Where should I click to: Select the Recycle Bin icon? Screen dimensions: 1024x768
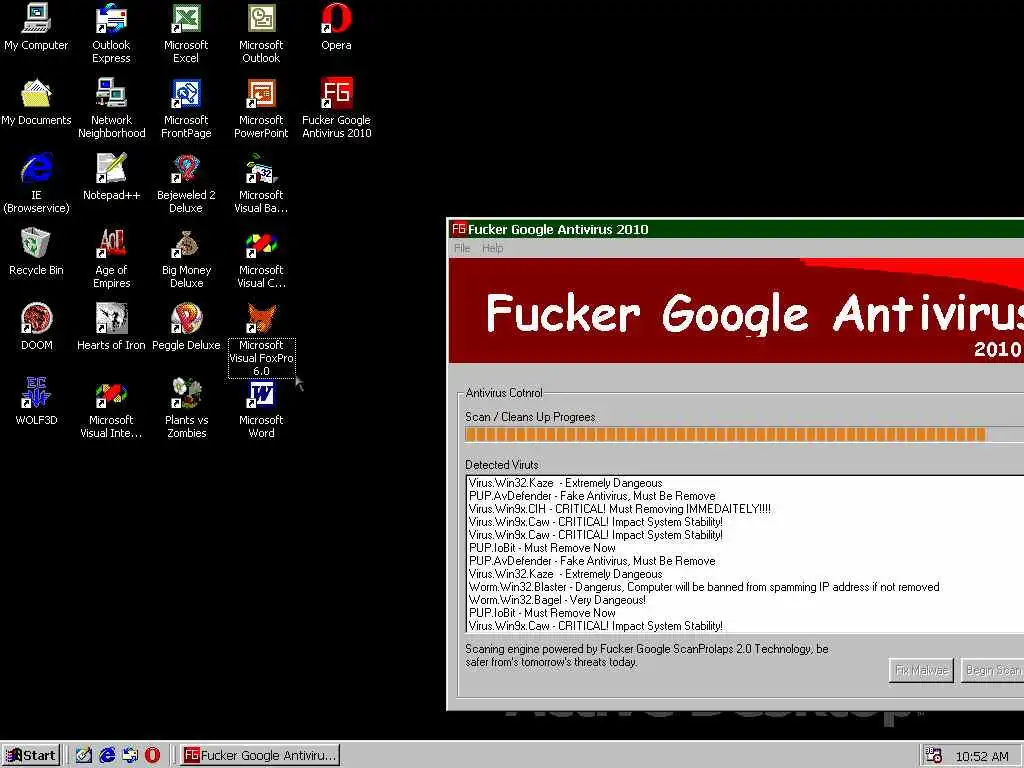(36, 252)
